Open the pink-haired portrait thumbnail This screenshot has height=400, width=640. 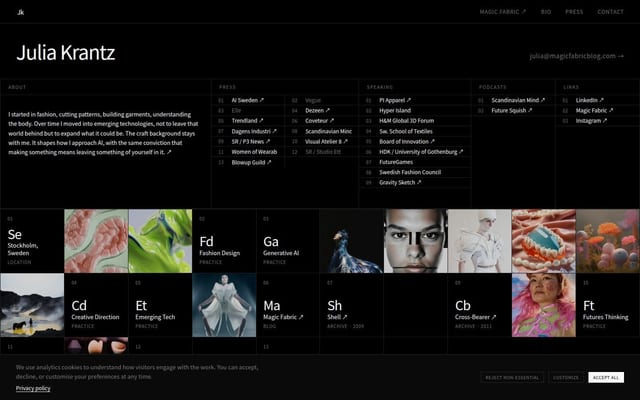tap(544, 305)
